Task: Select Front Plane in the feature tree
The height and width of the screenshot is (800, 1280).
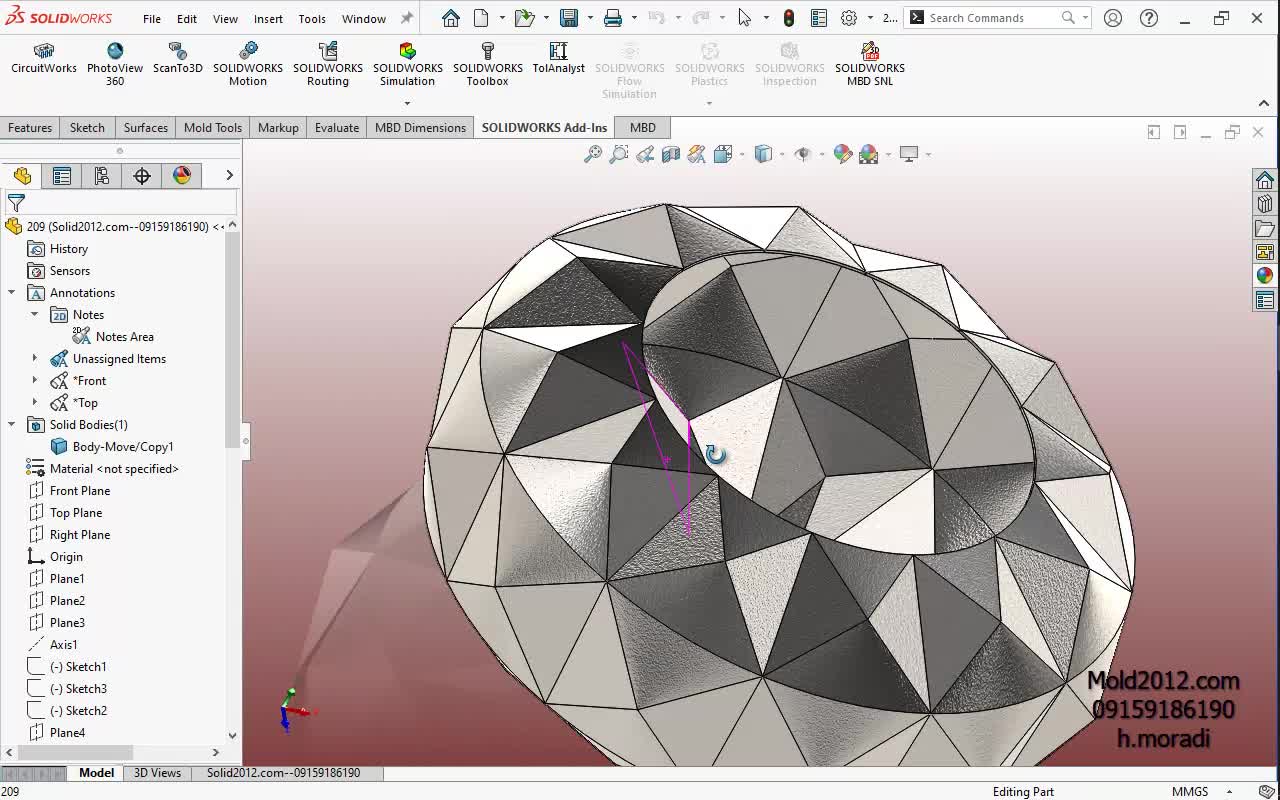Action: click(80, 491)
